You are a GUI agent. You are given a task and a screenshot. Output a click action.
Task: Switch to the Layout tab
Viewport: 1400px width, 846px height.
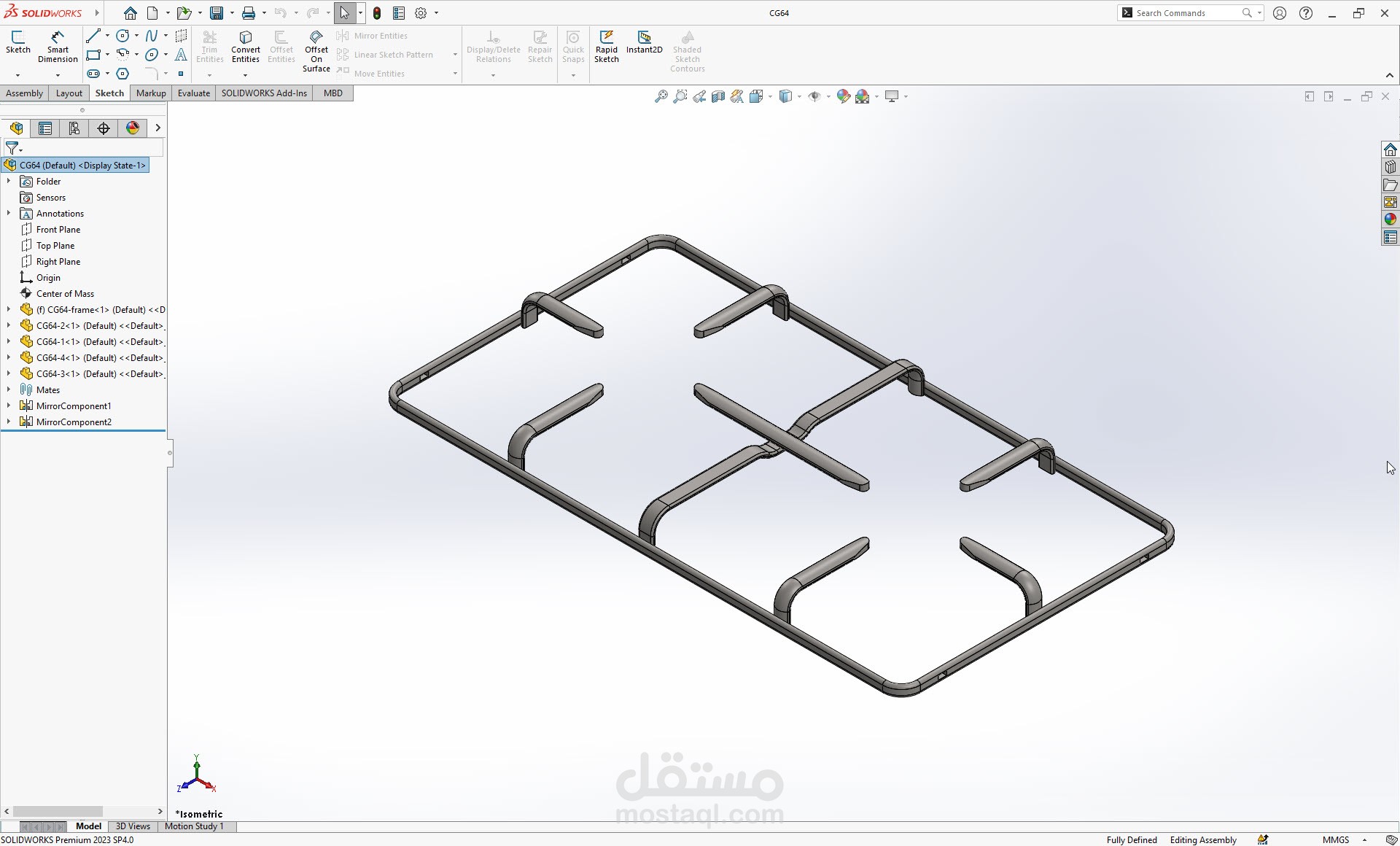(x=69, y=93)
